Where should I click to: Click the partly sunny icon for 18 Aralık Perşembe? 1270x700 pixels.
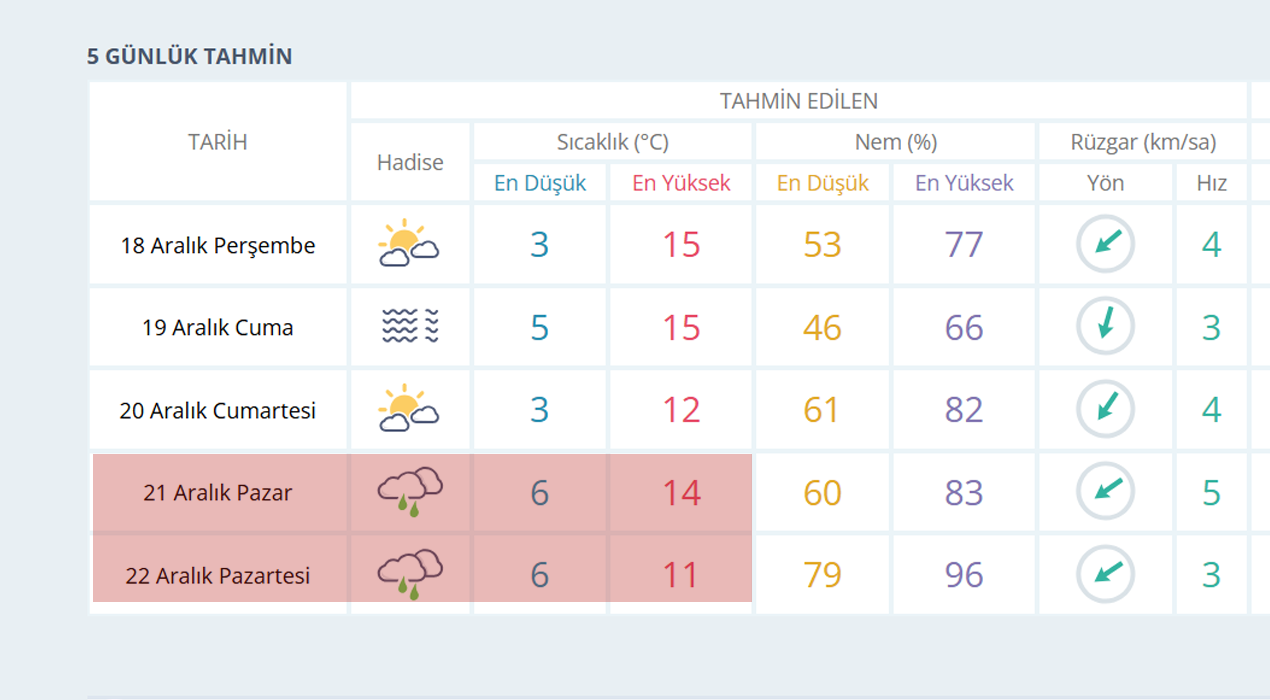pyautogui.click(x=409, y=243)
